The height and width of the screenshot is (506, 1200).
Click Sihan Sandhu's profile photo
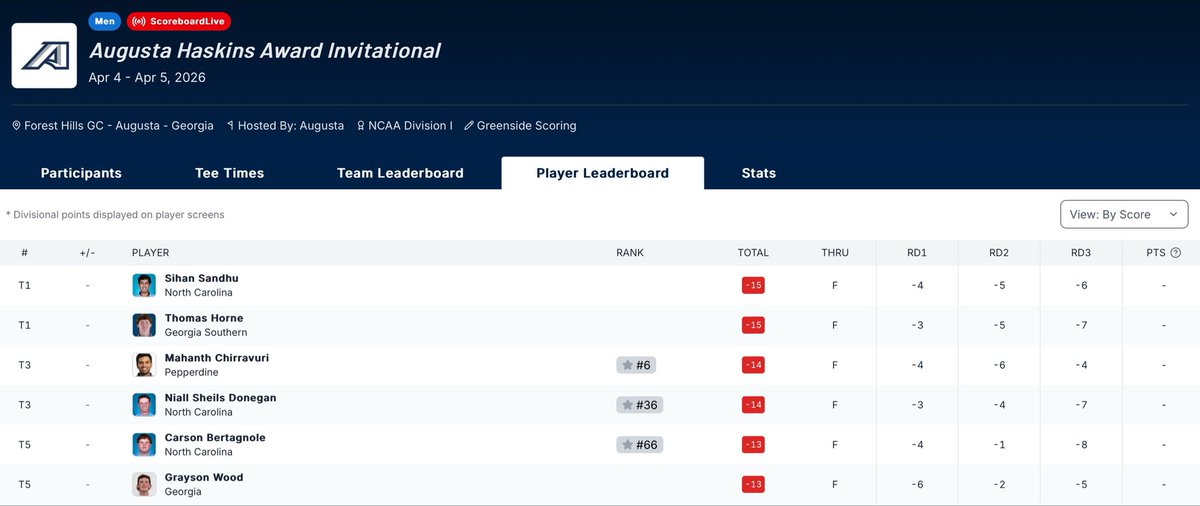tap(144, 285)
